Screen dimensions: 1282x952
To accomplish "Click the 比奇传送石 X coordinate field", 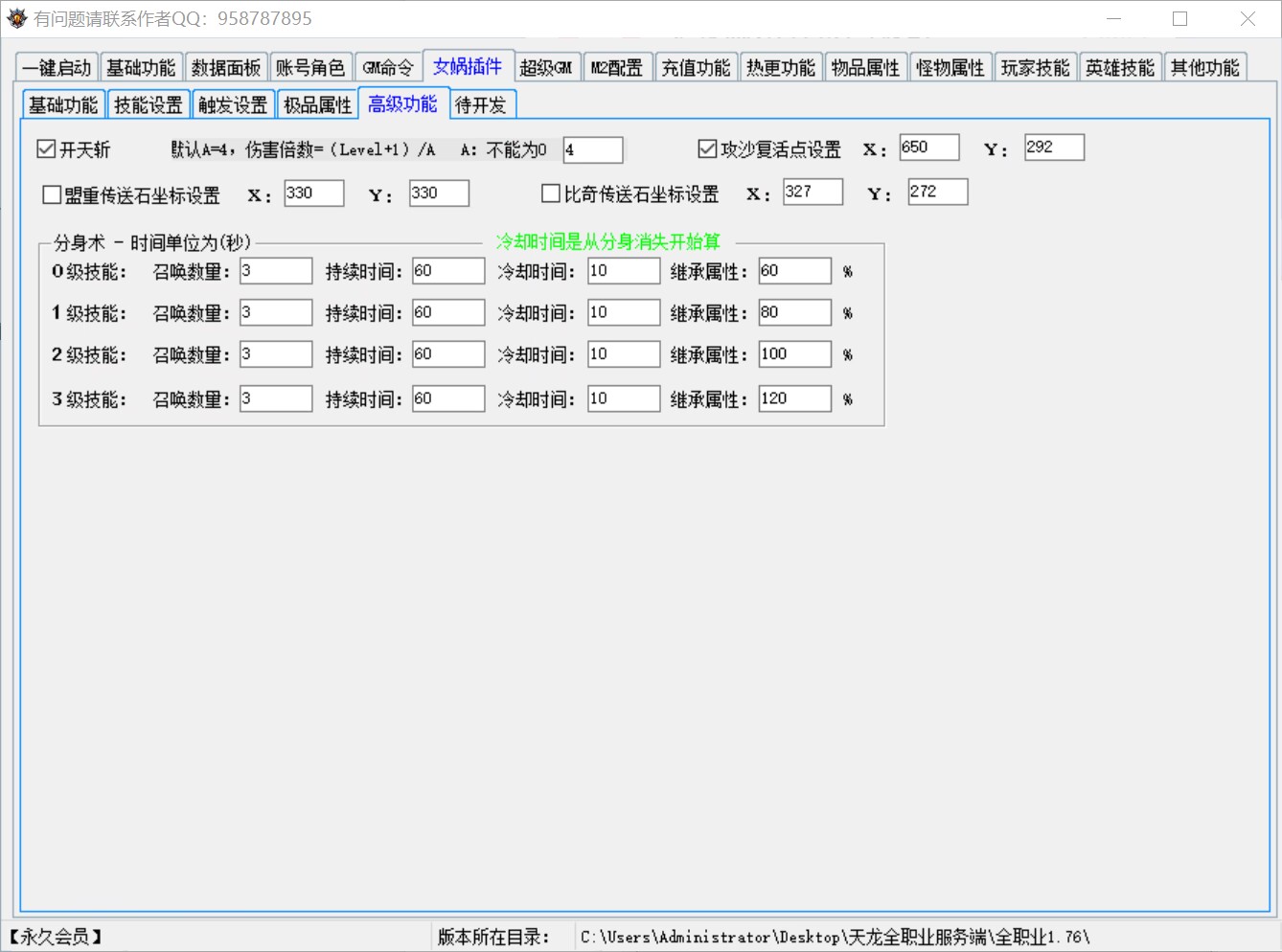I will click(x=813, y=192).
